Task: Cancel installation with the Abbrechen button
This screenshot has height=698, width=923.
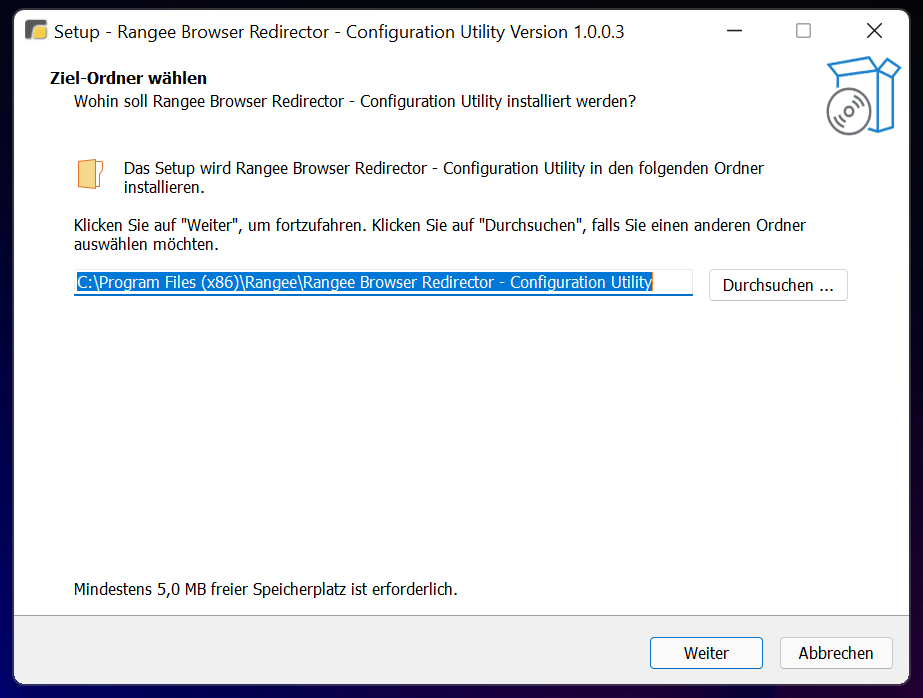Action: (x=835, y=653)
